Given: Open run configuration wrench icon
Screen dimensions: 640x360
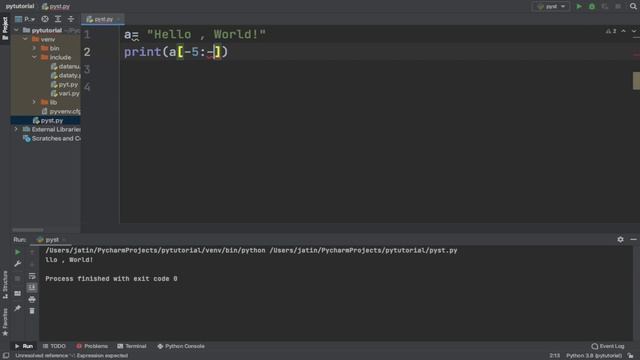Looking at the screenshot, I should [x=18, y=264].
